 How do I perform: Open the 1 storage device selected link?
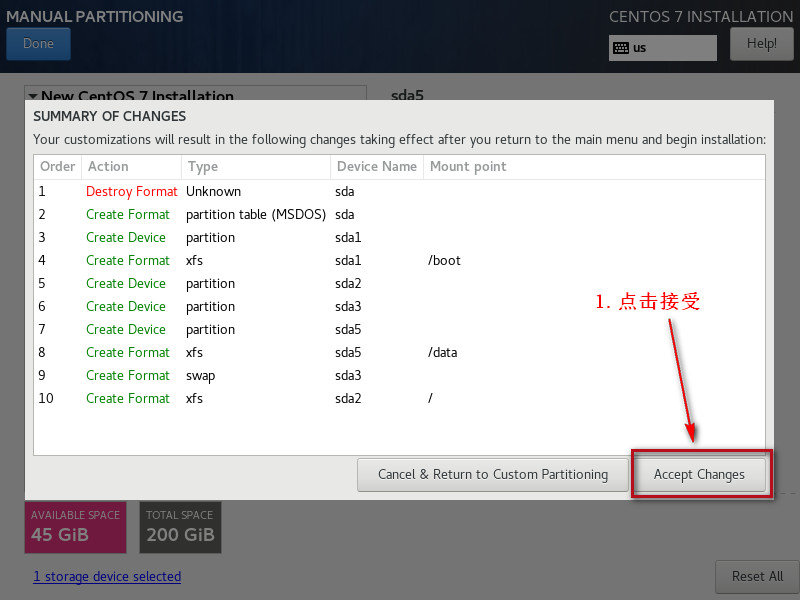tap(107, 577)
